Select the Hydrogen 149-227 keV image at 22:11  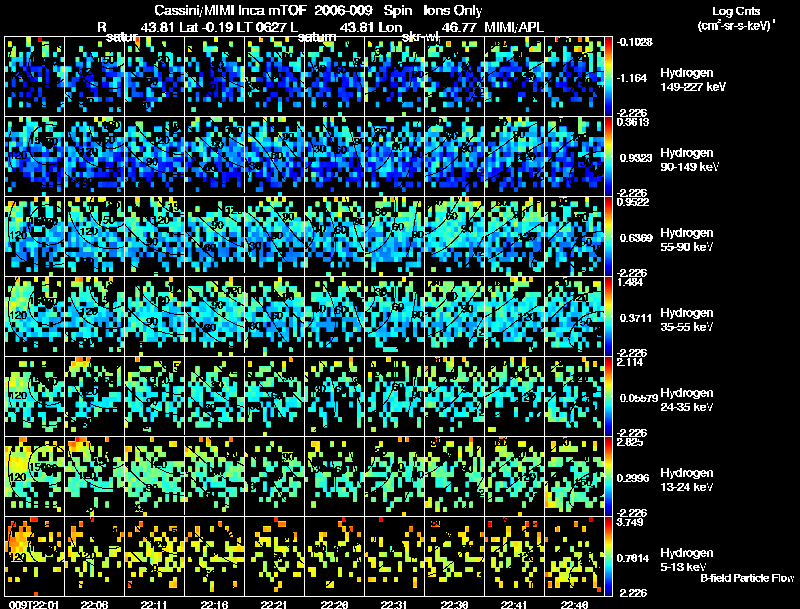[155, 76]
